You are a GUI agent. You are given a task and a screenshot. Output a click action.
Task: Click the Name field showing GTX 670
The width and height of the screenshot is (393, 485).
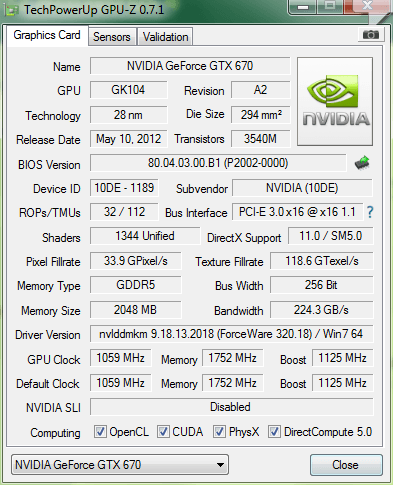tap(190, 66)
